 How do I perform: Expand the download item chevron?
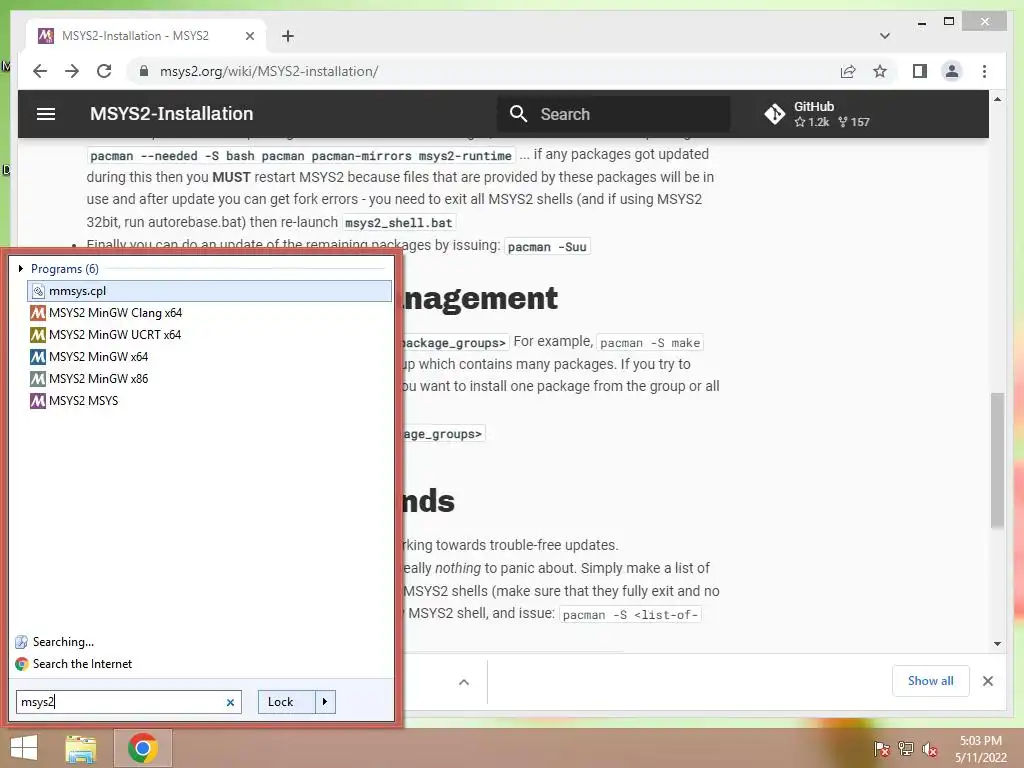click(464, 682)
